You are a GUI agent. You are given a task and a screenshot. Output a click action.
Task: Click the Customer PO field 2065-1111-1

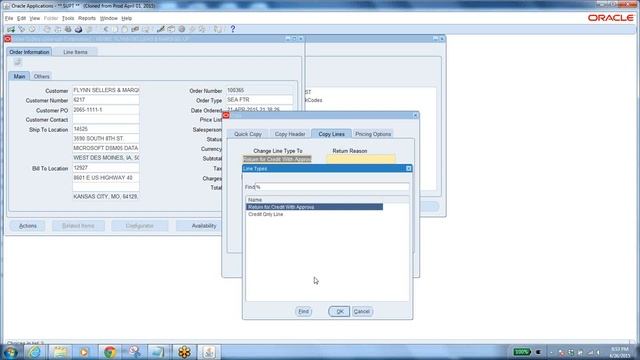point(106,110)
